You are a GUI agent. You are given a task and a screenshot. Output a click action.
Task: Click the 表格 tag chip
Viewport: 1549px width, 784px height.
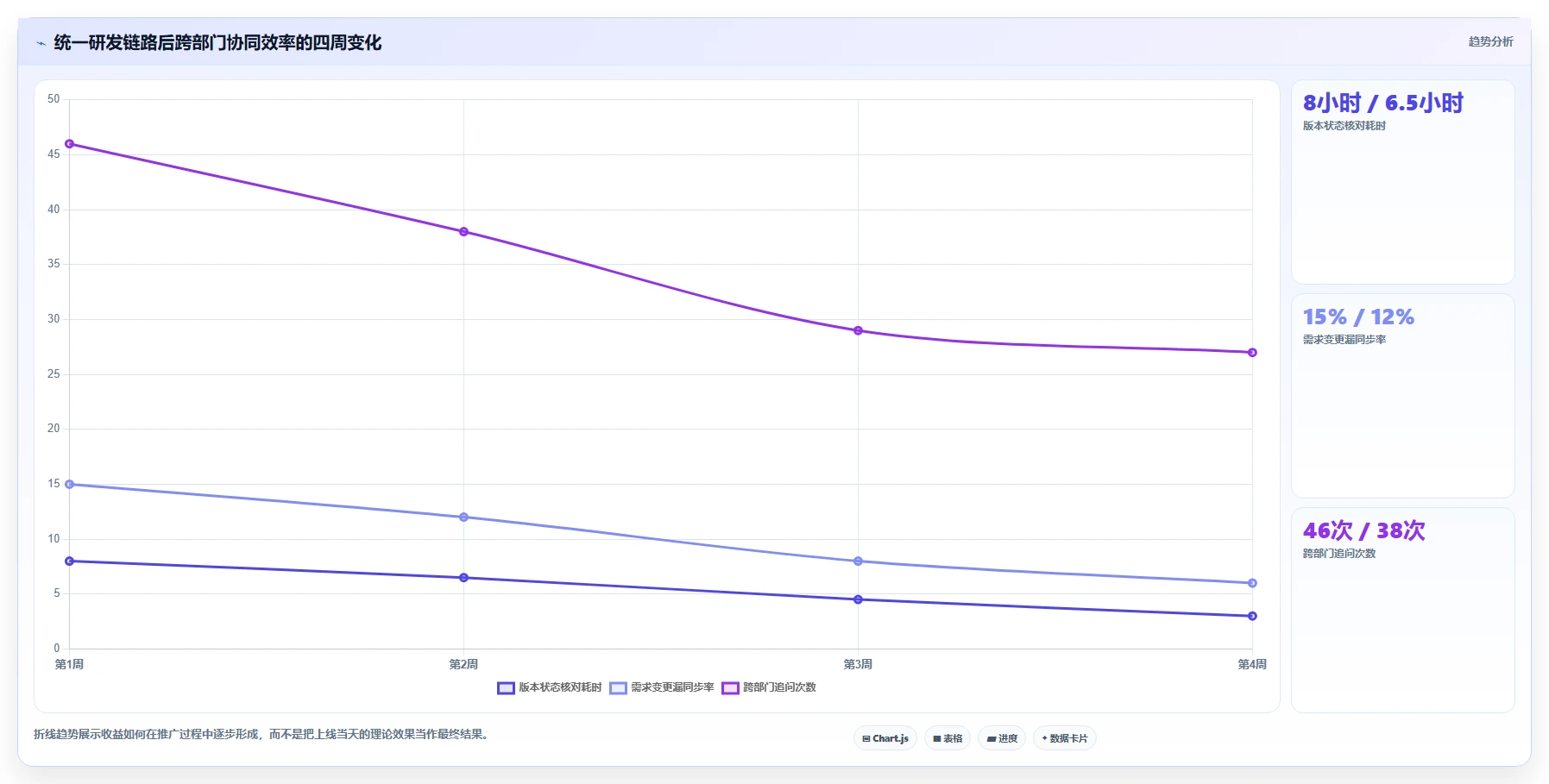[x=948, y=738]
